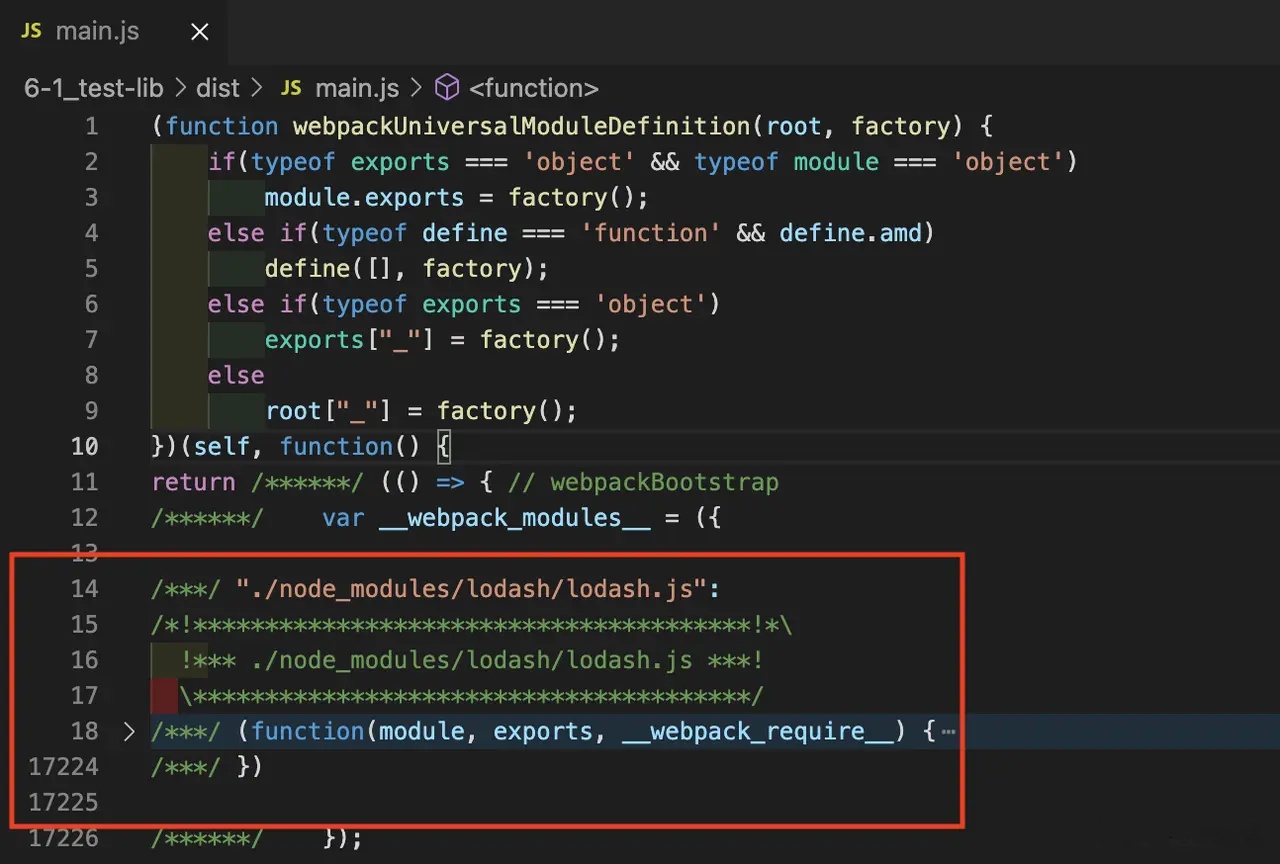This screenshot has width=1280, height=864.
Task: Click '__webpack_modules__' on line 12
Action: (x=515, y=518)
